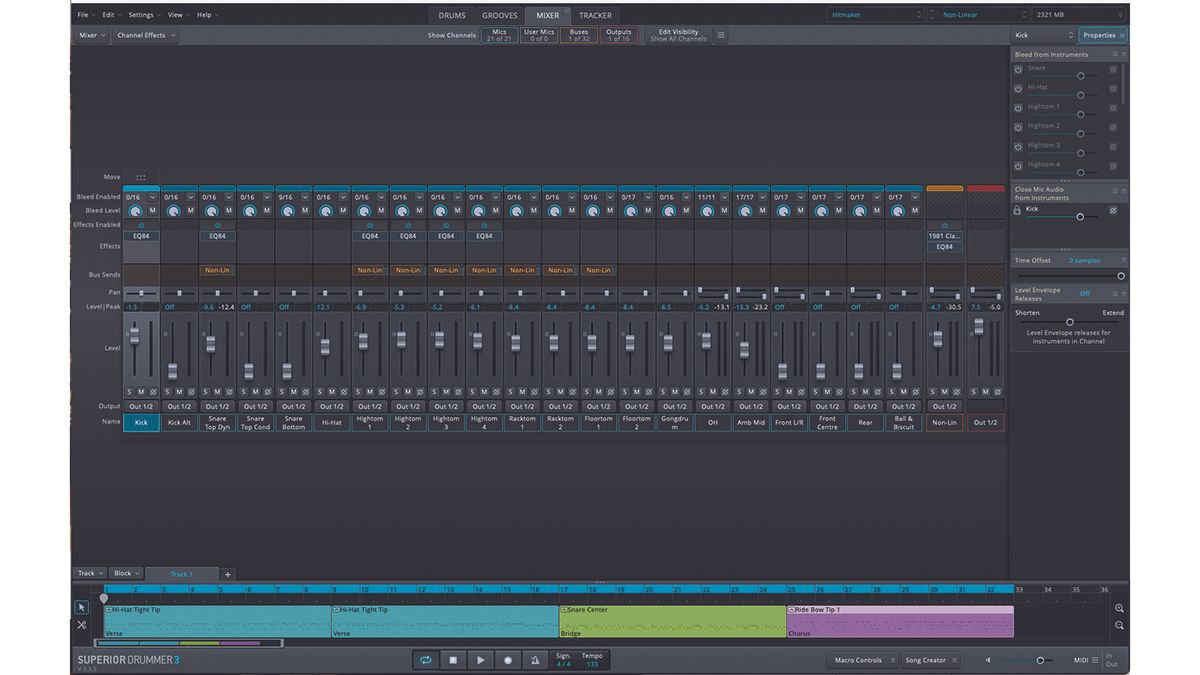Open the Macro Controls dropdown

tap(861, 660)
